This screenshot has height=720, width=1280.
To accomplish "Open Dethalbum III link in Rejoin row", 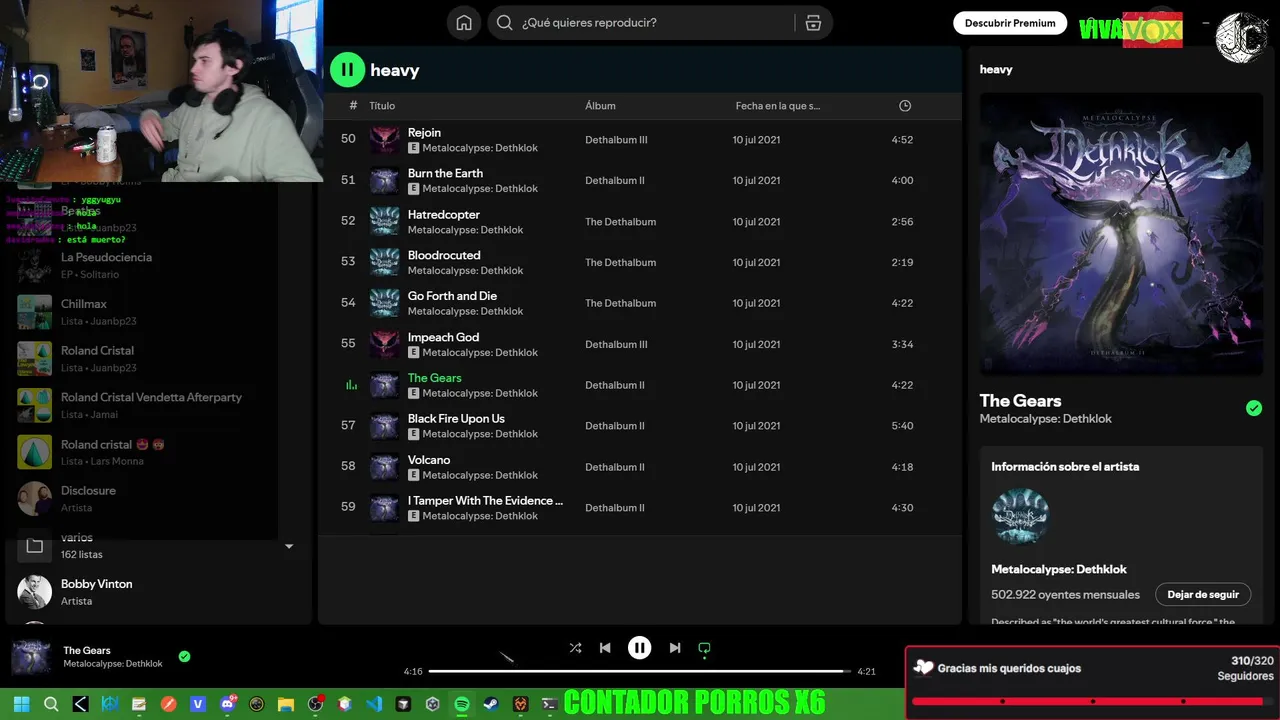I will click(x=616, y=140).
